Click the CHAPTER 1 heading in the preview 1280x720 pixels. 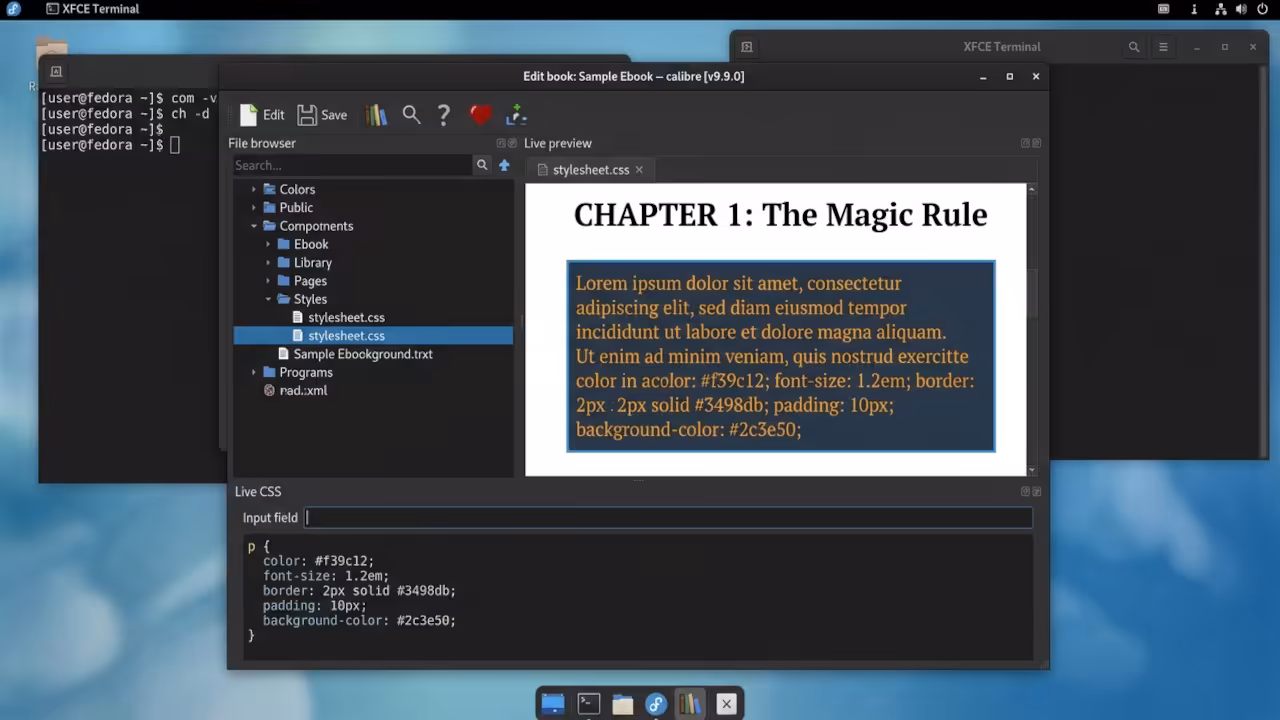tap(780, 215)
